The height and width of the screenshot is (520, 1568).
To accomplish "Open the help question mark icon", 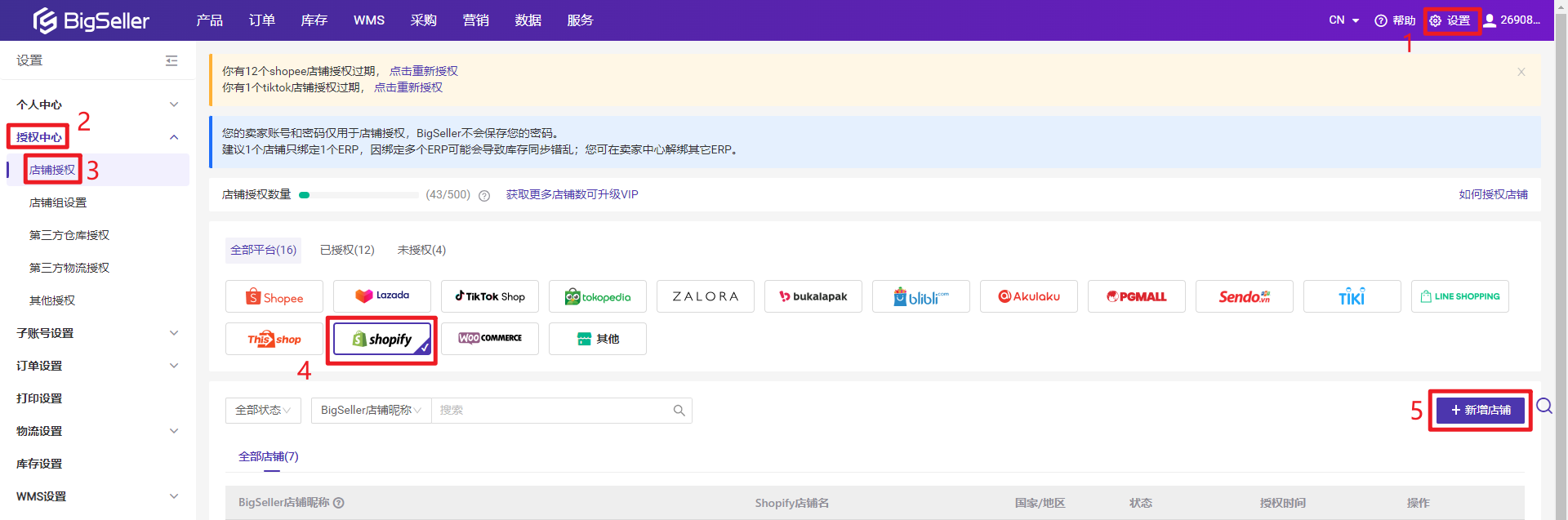I will (1381, 20).
